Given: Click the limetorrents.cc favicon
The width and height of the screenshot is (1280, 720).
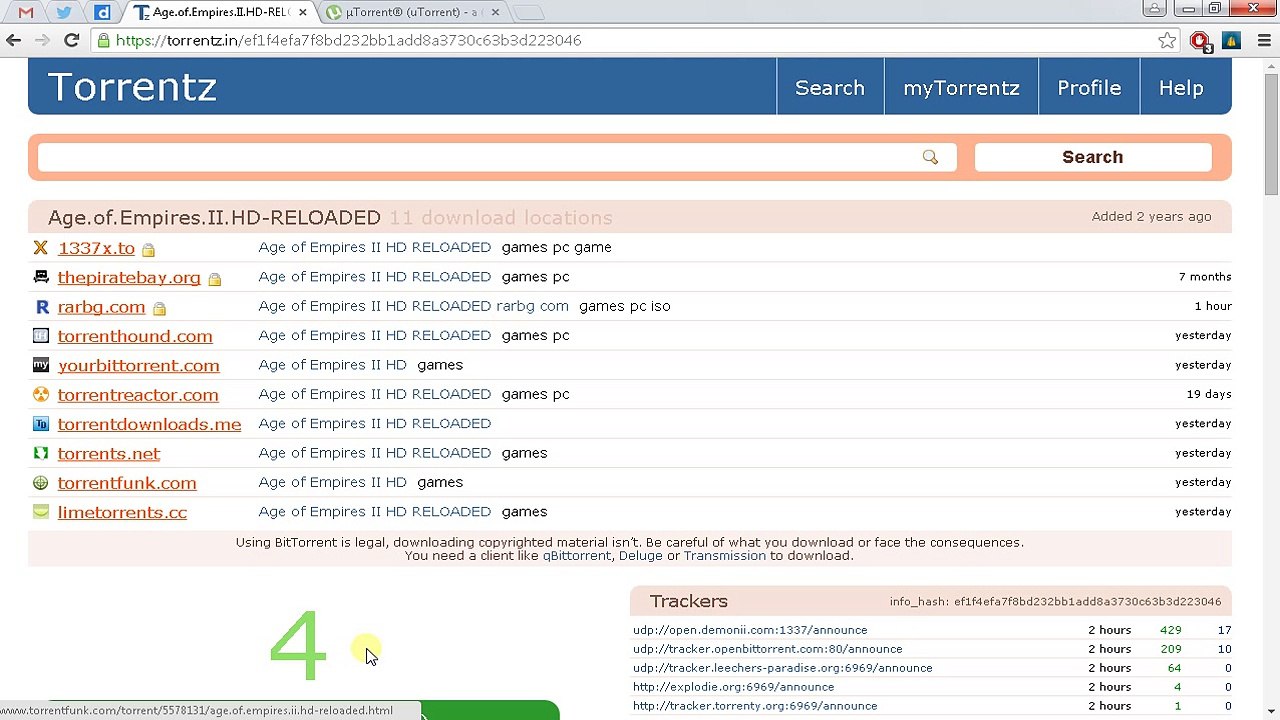Looking at the screenshot, I should 40,512.
